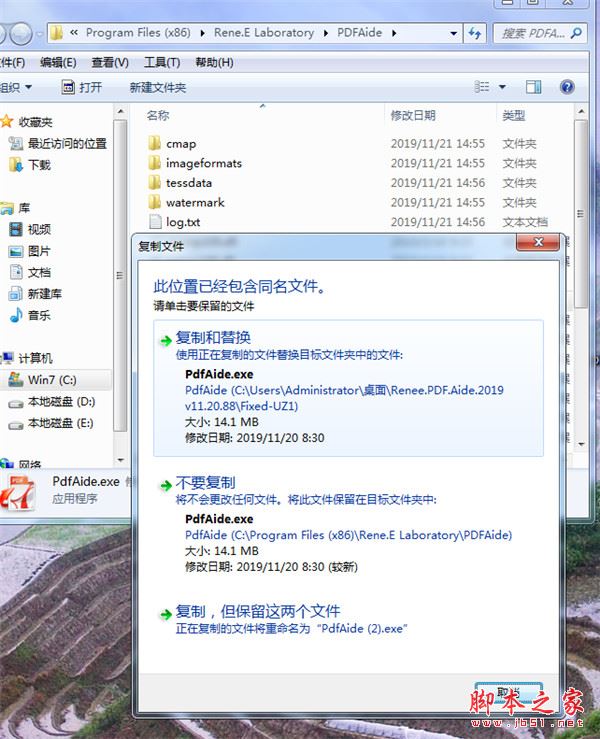The width and height of the screenshot is (600, 739).
Task: Click the refresh arrows icon by address bar
Action: pos(474,33)
